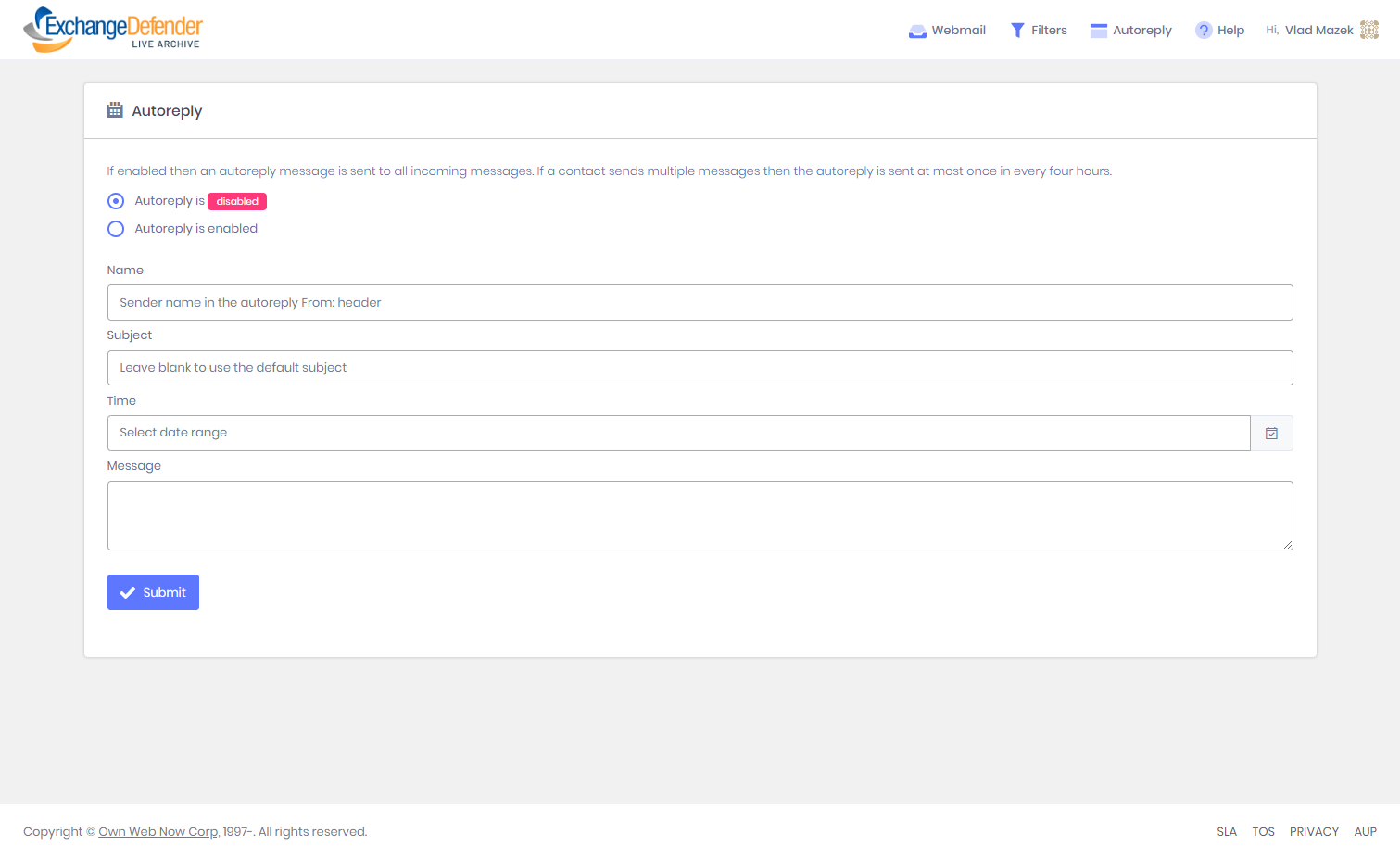This screenshot has width=1400, height=859.
Task: Click the ExchangeDefender Live Archive logo
Action: click(112, 30)
